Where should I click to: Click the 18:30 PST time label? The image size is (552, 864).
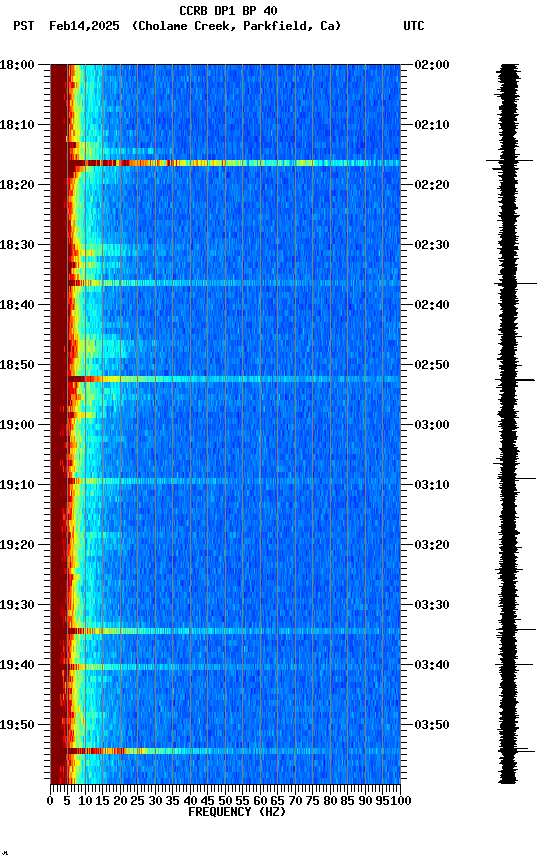click(17, 245)
